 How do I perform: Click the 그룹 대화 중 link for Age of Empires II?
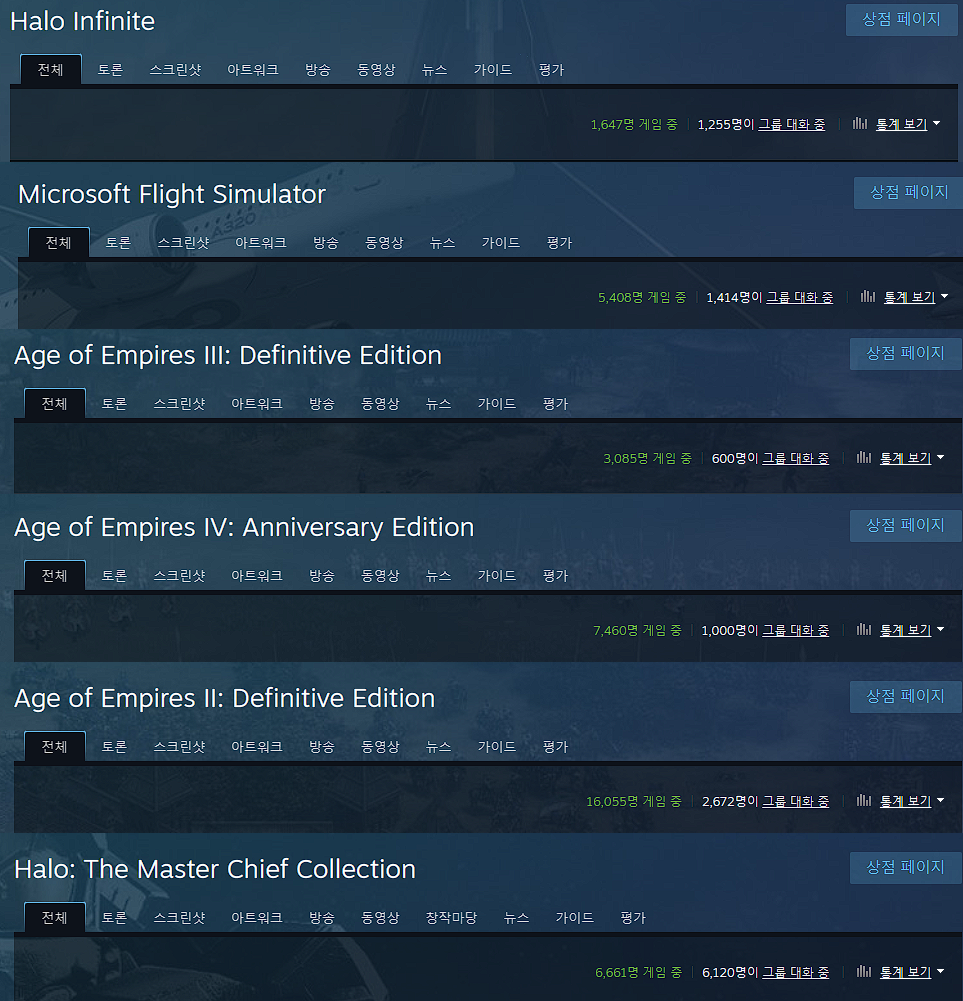tap(796, 801)
